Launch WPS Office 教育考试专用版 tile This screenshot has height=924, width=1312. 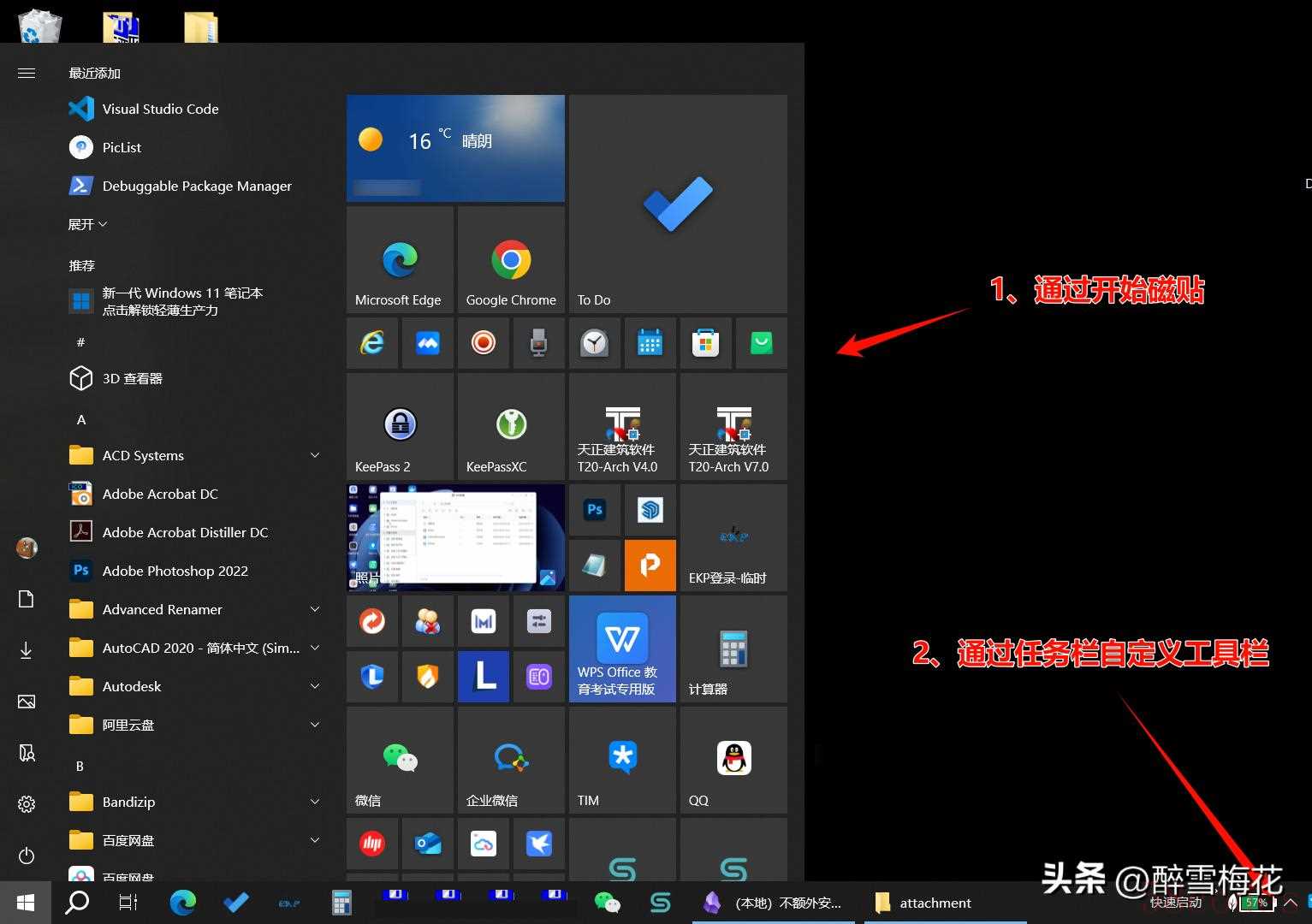coord(622,649)
